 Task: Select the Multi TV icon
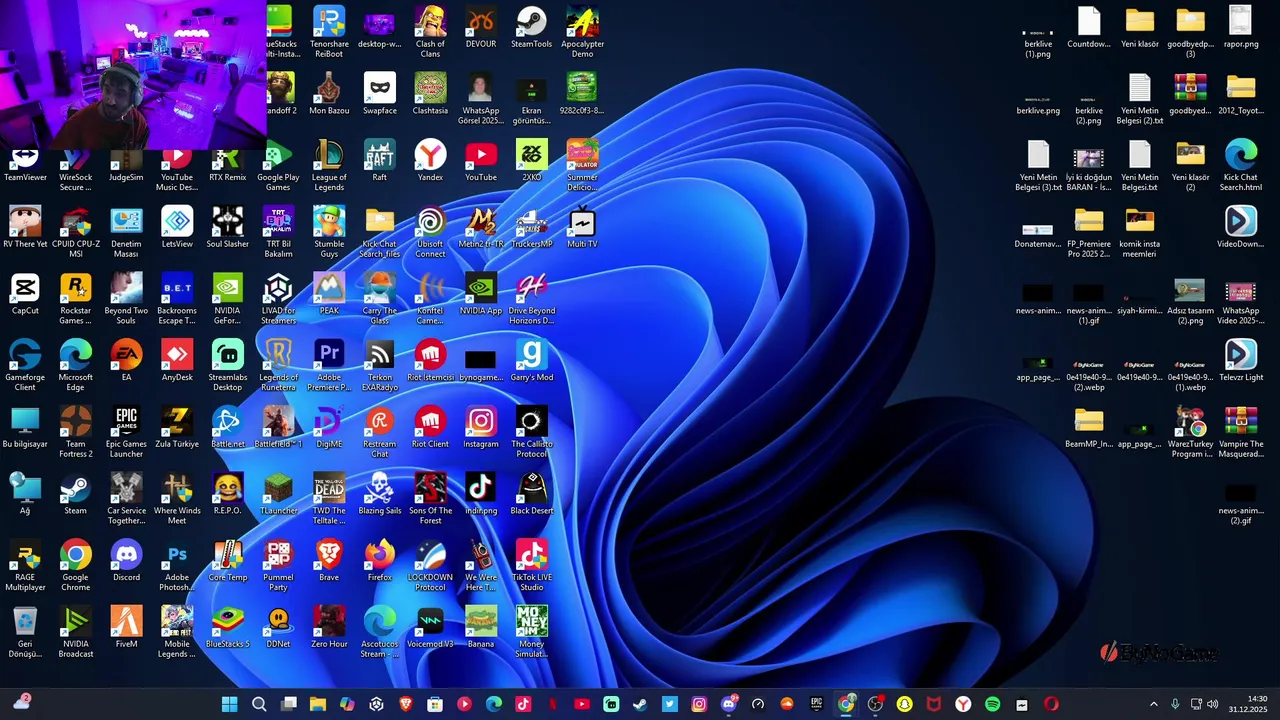click(582, 228)
